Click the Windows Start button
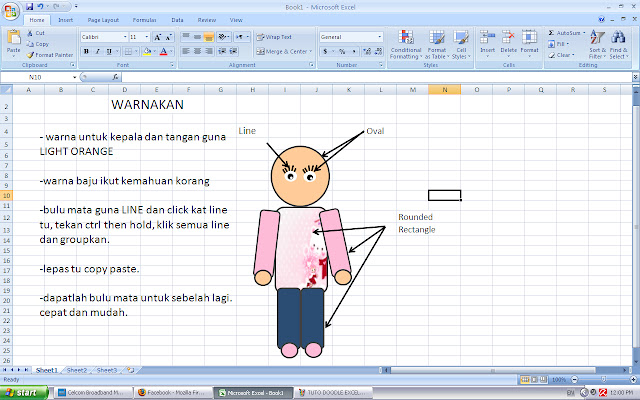640x400 pixels. click(23, 392)
